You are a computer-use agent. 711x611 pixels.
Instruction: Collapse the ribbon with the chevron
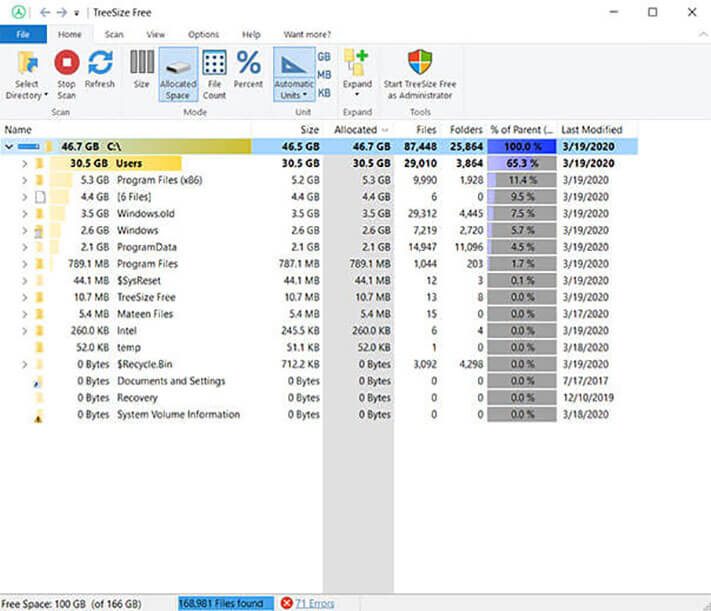(702, 34)
